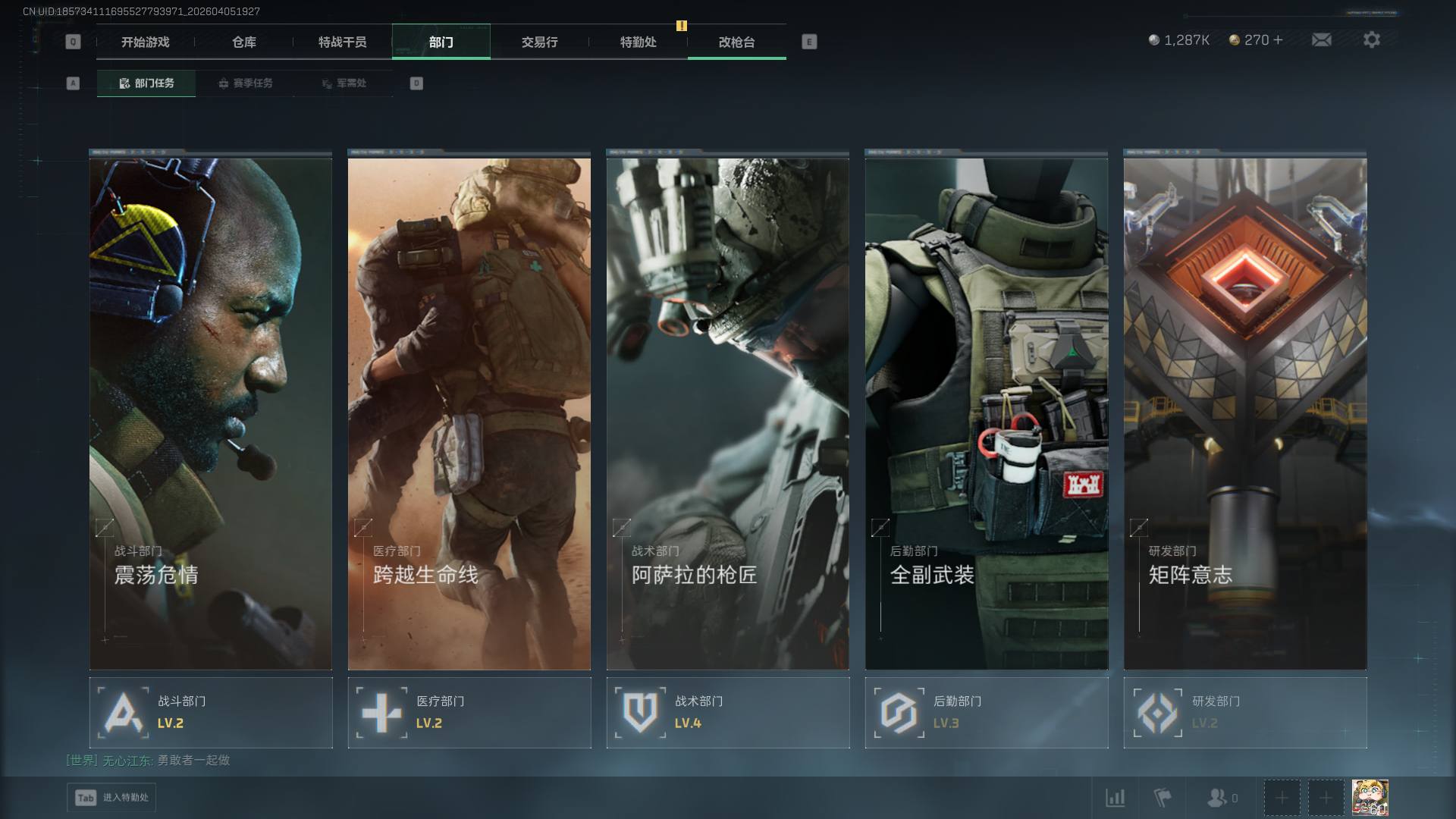Viewport: 1456px width, 819px height.
Task: Select the 军需处 sub-tab
Action: (344, 83)
